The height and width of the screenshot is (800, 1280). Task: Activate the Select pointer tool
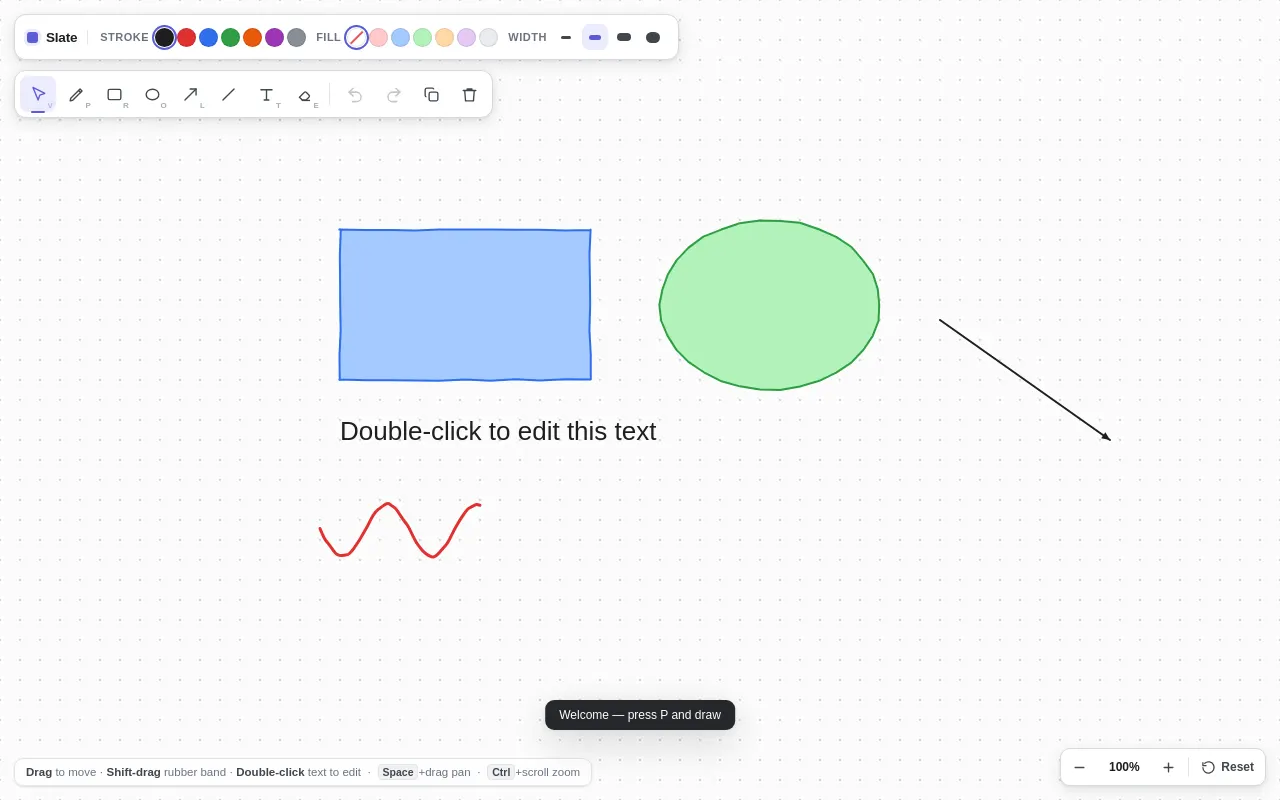(x=38, y=94)
